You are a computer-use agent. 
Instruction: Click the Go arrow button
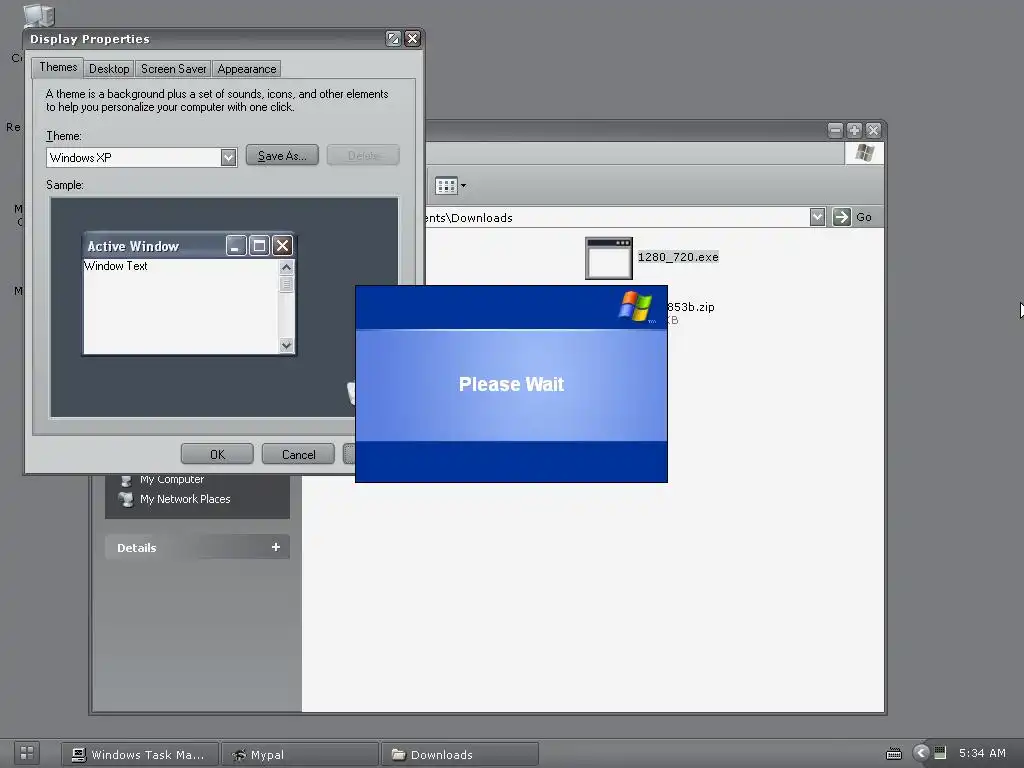pos(842,217)
